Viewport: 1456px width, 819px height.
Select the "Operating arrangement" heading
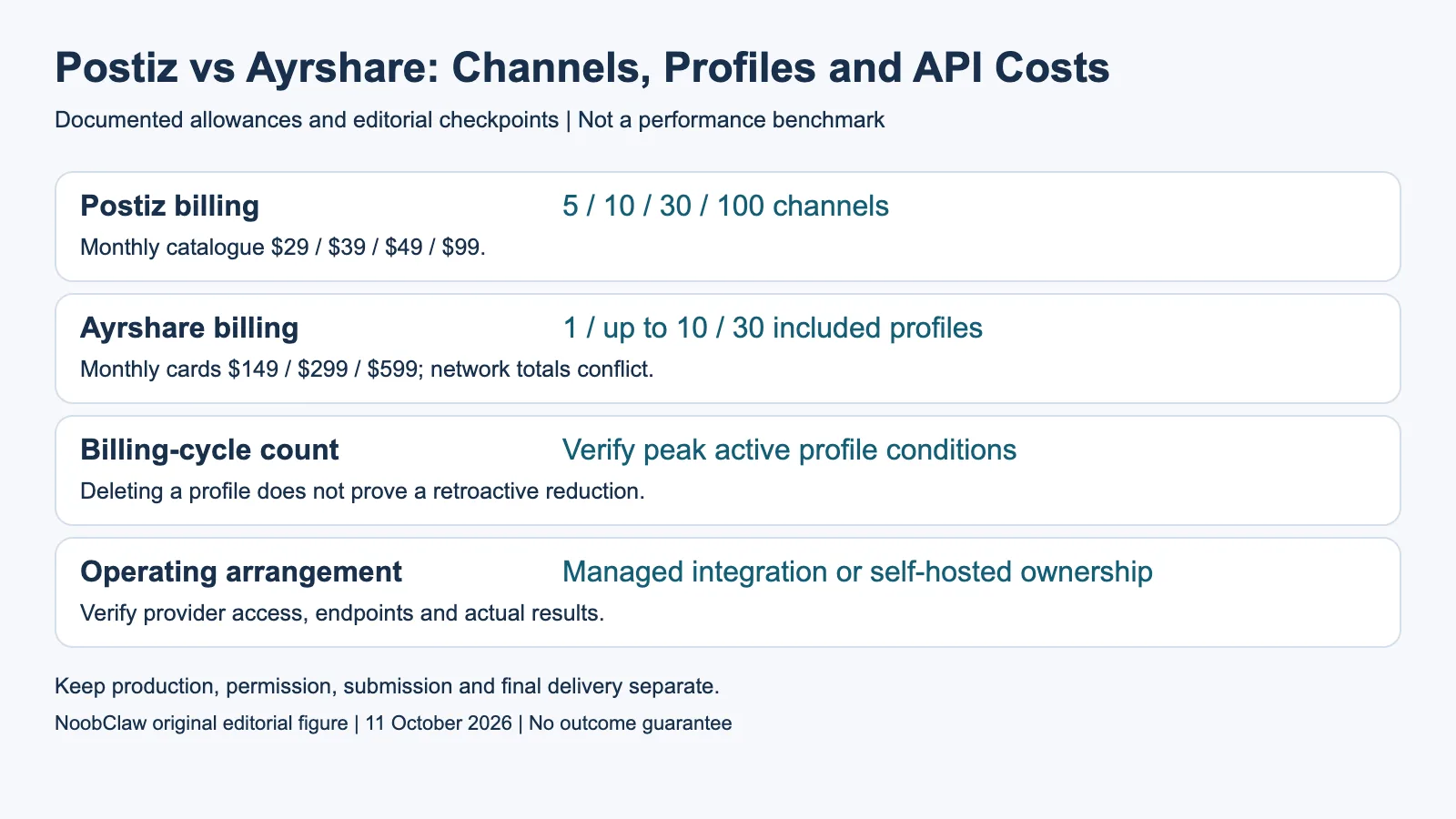coord(241,571)
